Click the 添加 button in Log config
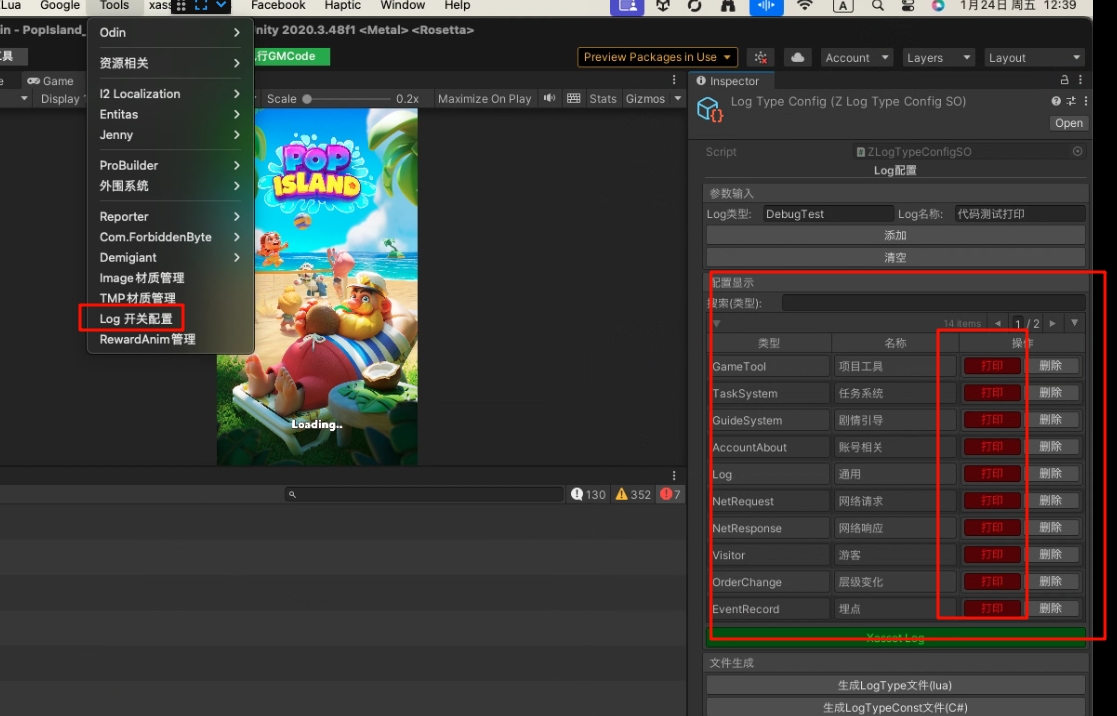This screenshot has height=716, width=1117. coord(895,235)
